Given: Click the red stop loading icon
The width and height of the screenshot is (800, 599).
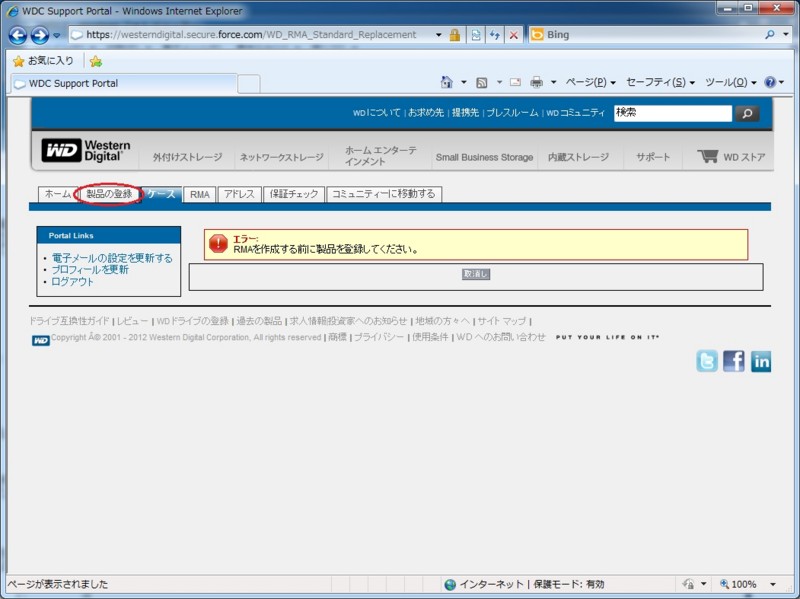Looking at the screenshot, I should (x=514, y=35).
